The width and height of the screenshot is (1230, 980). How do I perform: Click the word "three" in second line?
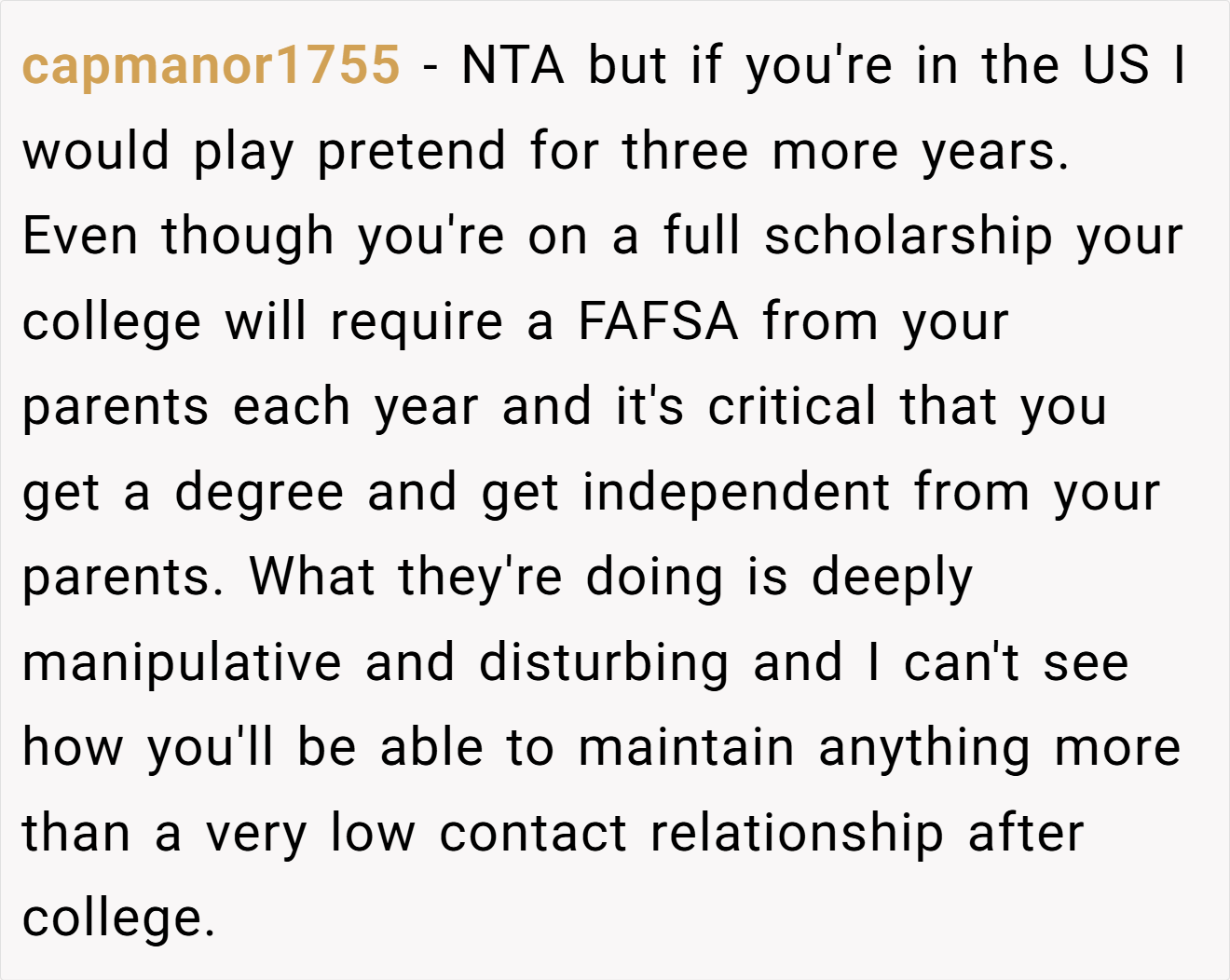[685, 151]
